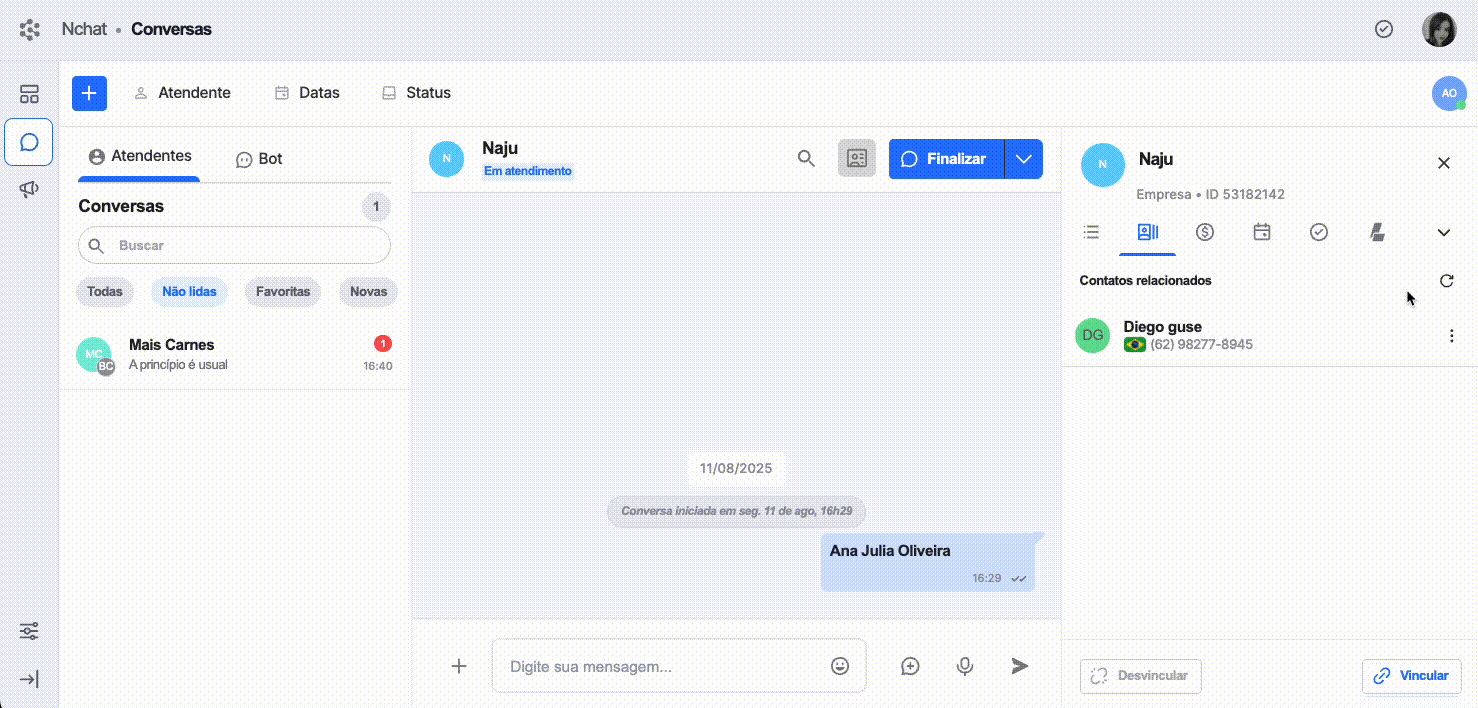The height and width of the screenshot is (708, 1478).
Task: Click the Empresa ID 53182142 text
Action: click(1210, 194)
